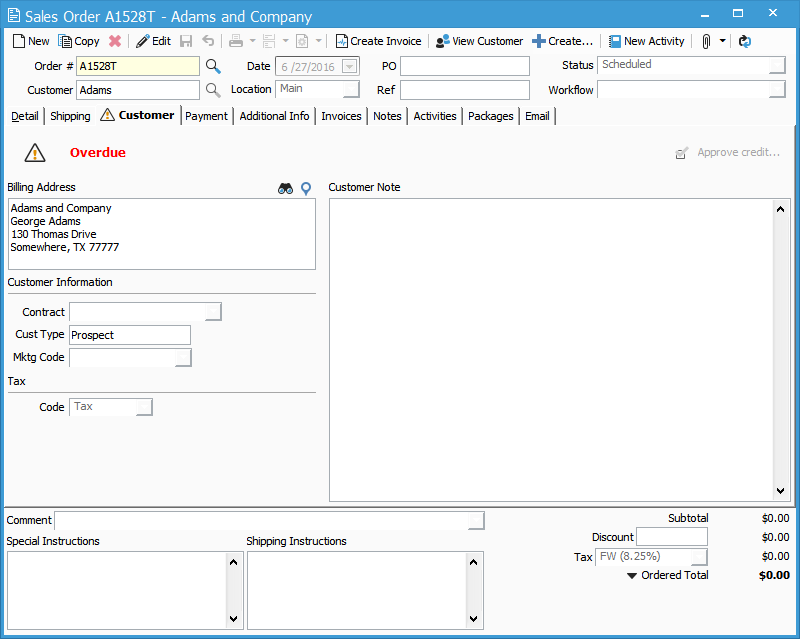
Task: Open the Date picker dropdown
Action: pos(349,67)
